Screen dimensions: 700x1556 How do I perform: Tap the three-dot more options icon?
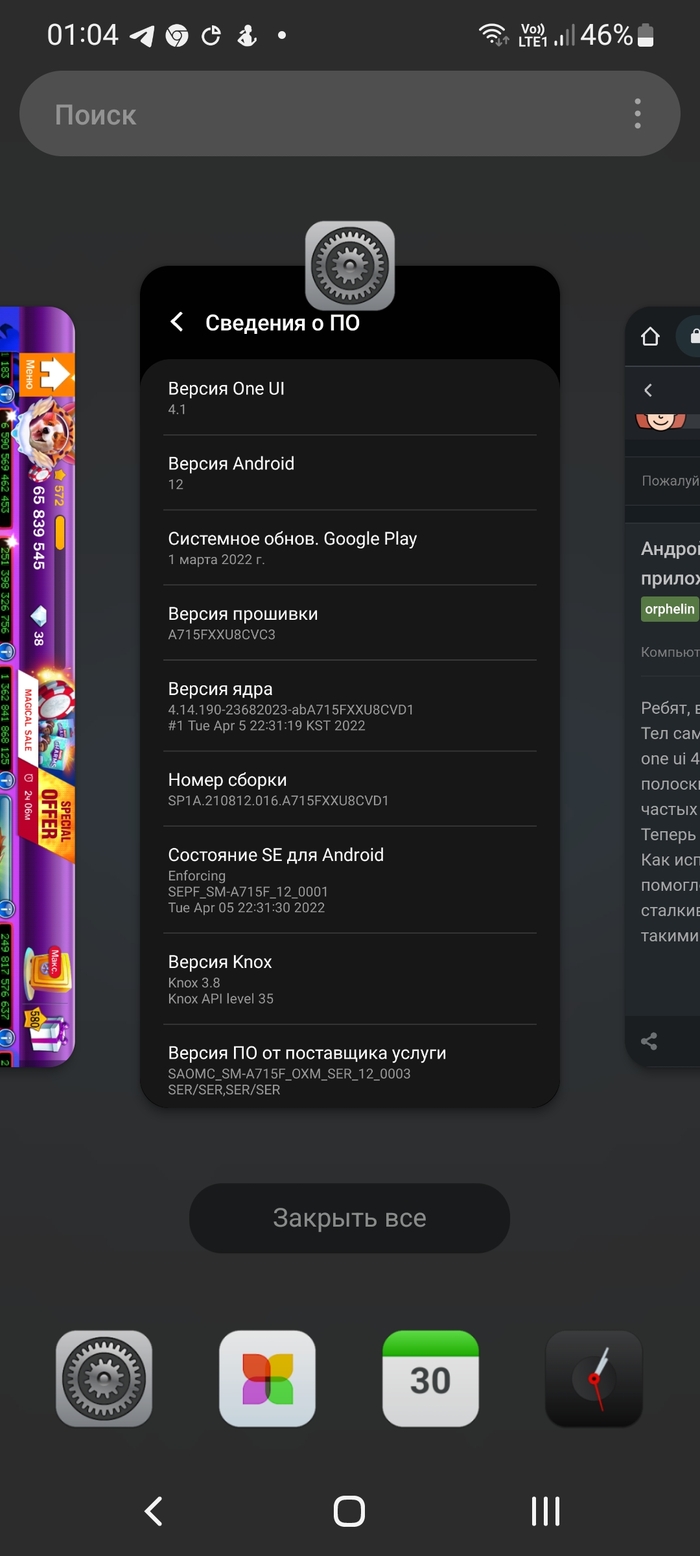click(637, 114)
